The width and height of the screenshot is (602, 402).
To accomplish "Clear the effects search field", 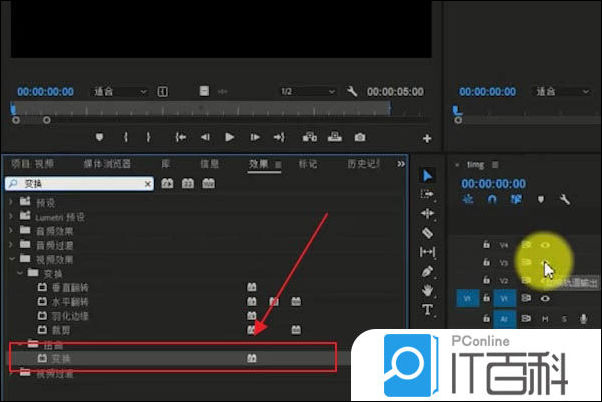I will [148, 184].
